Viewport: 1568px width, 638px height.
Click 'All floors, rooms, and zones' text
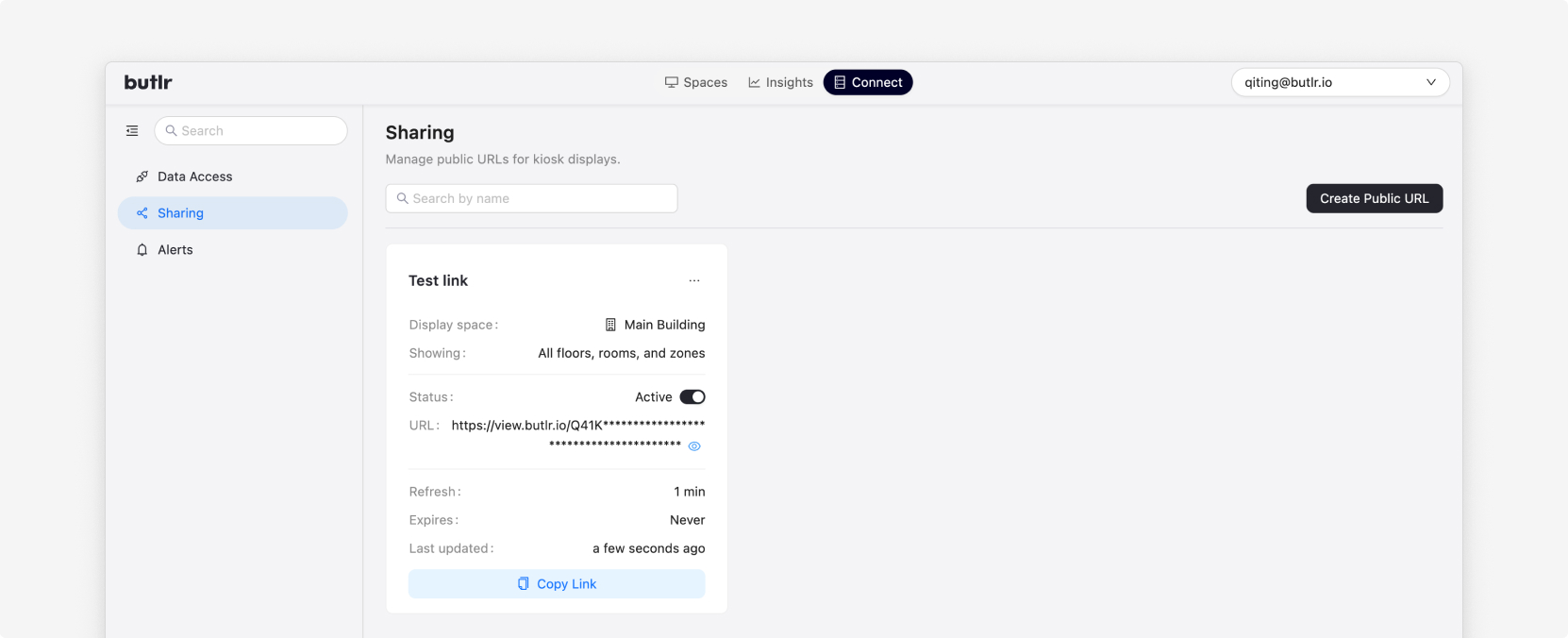coord(622,353)
